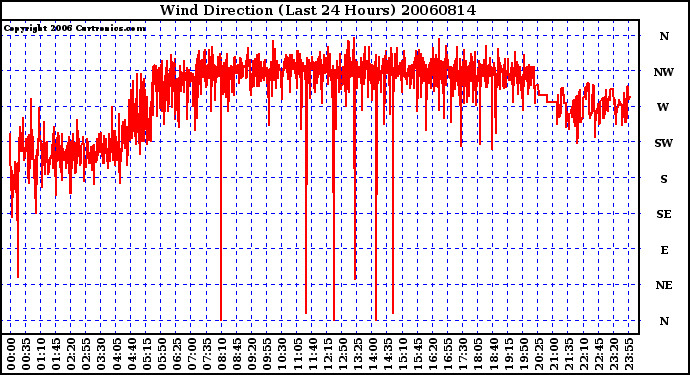Click the 'S' direction label
Screen dimensions: 690x375
point(664,179)
